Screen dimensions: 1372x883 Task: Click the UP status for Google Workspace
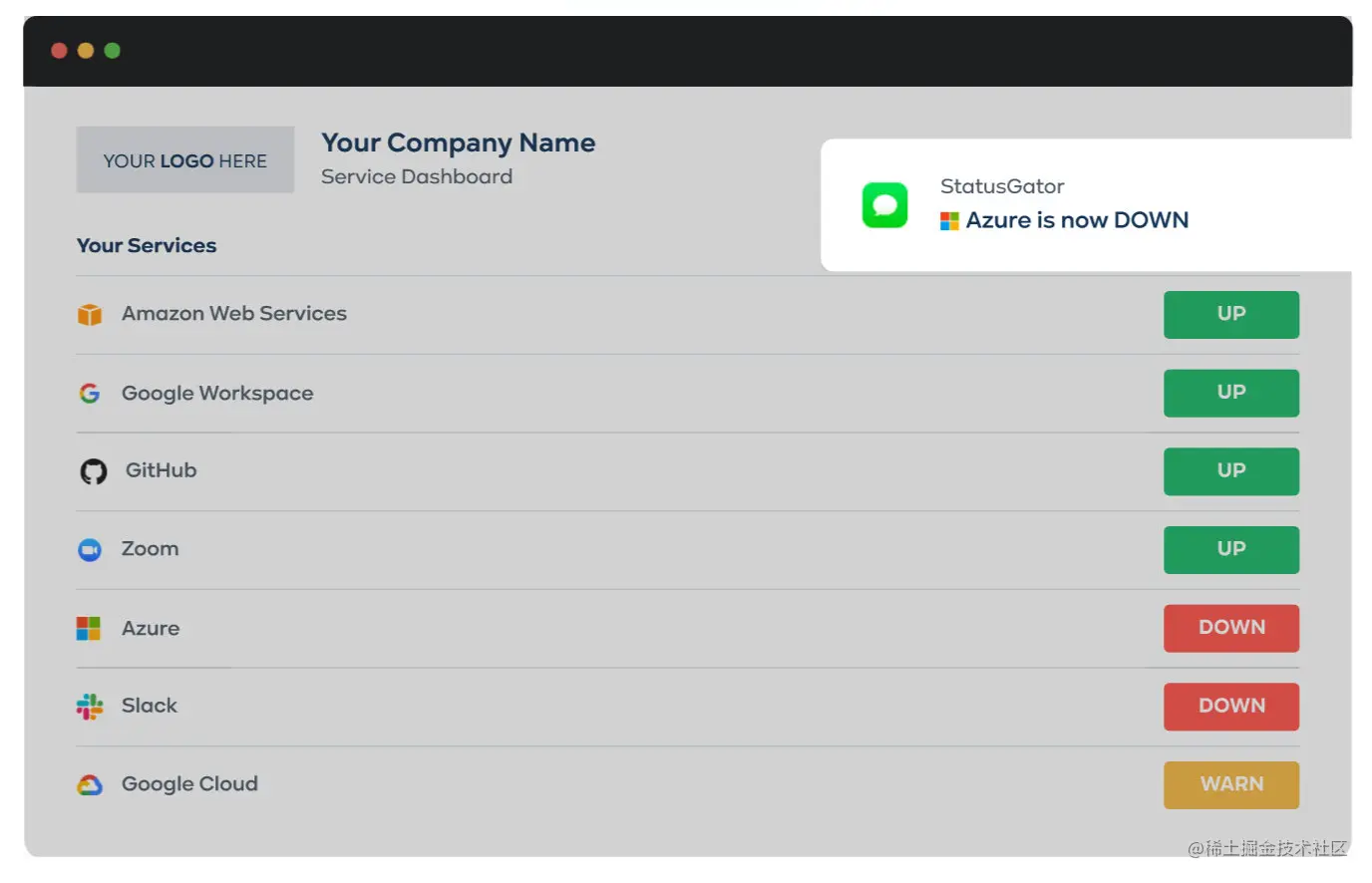pyautogui.click(x=1231, y=393)
